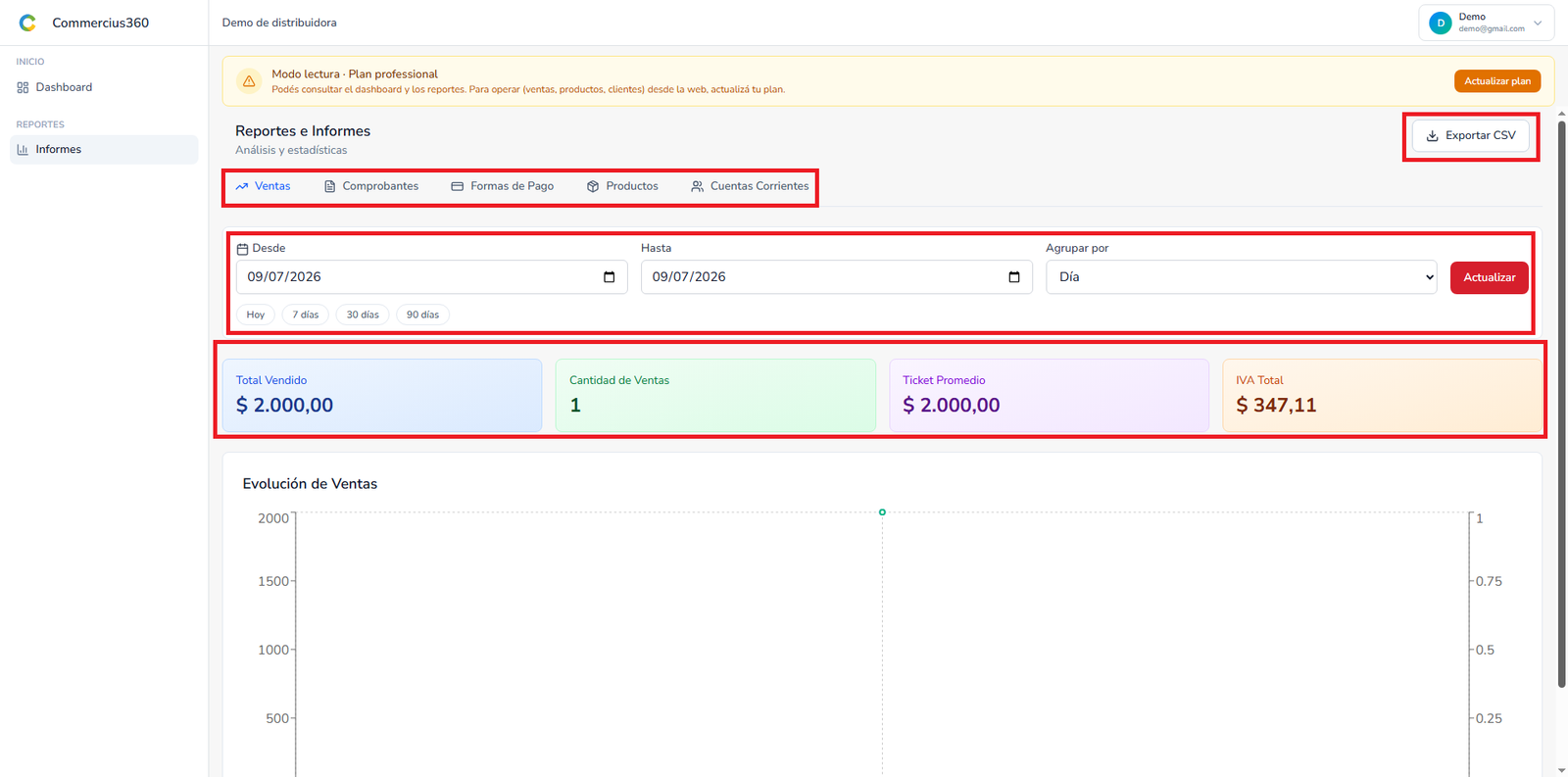
Task: Click the download icon on Exportar CSV
Action: (x=1432, y=136)
